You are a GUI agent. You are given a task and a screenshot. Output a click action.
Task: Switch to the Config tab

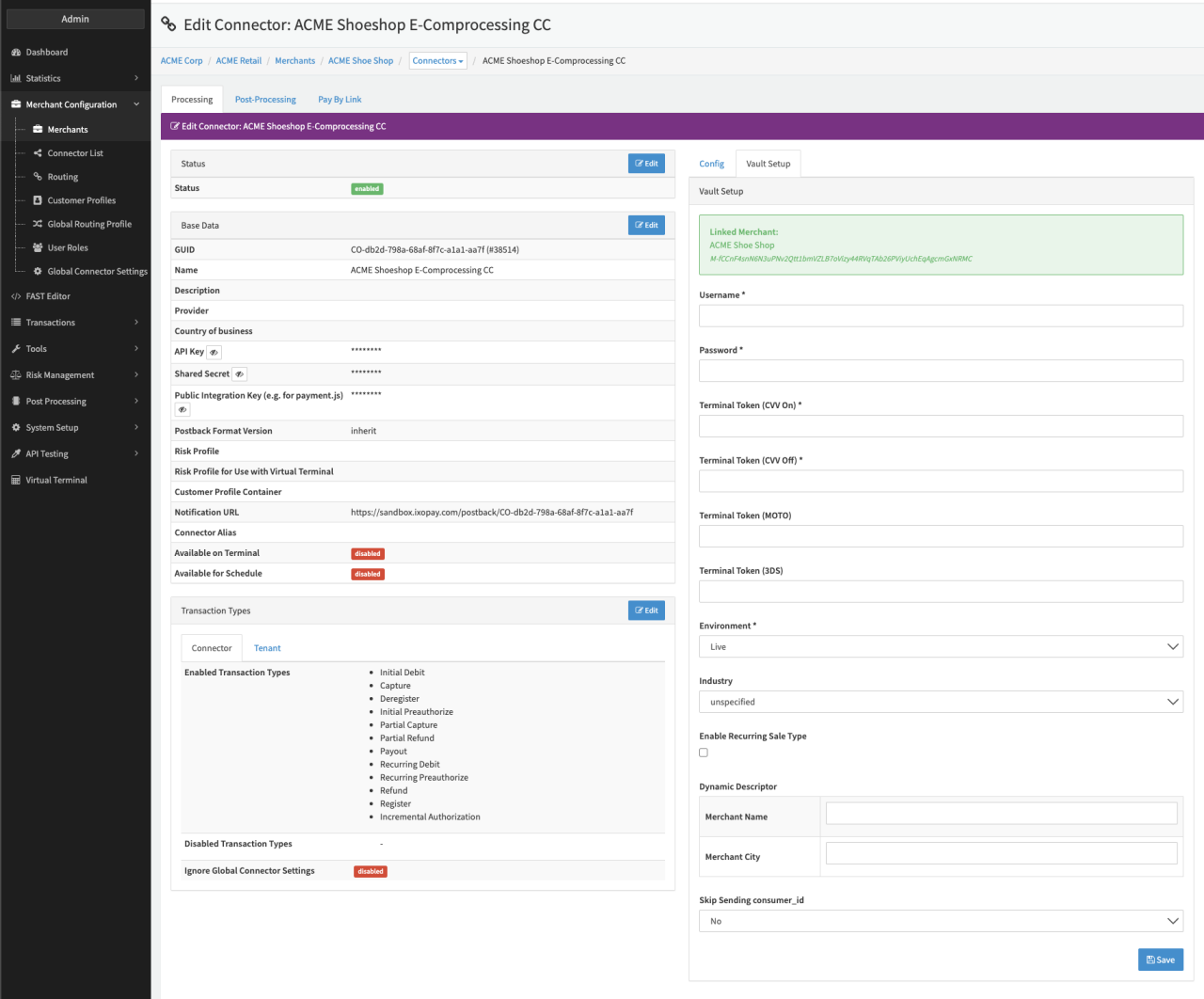click(711, 164)
